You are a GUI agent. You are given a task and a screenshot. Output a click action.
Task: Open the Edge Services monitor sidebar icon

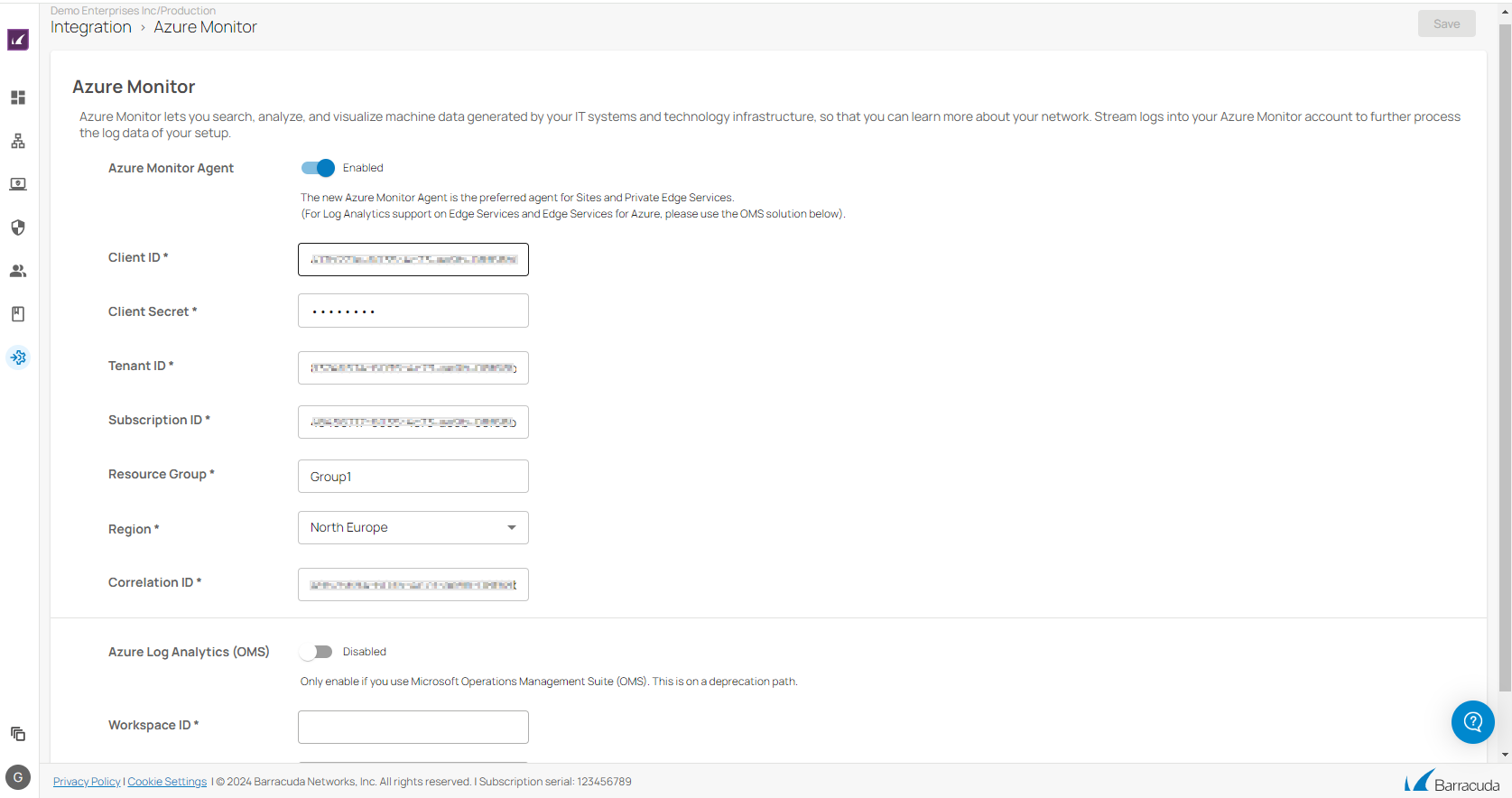18,184
